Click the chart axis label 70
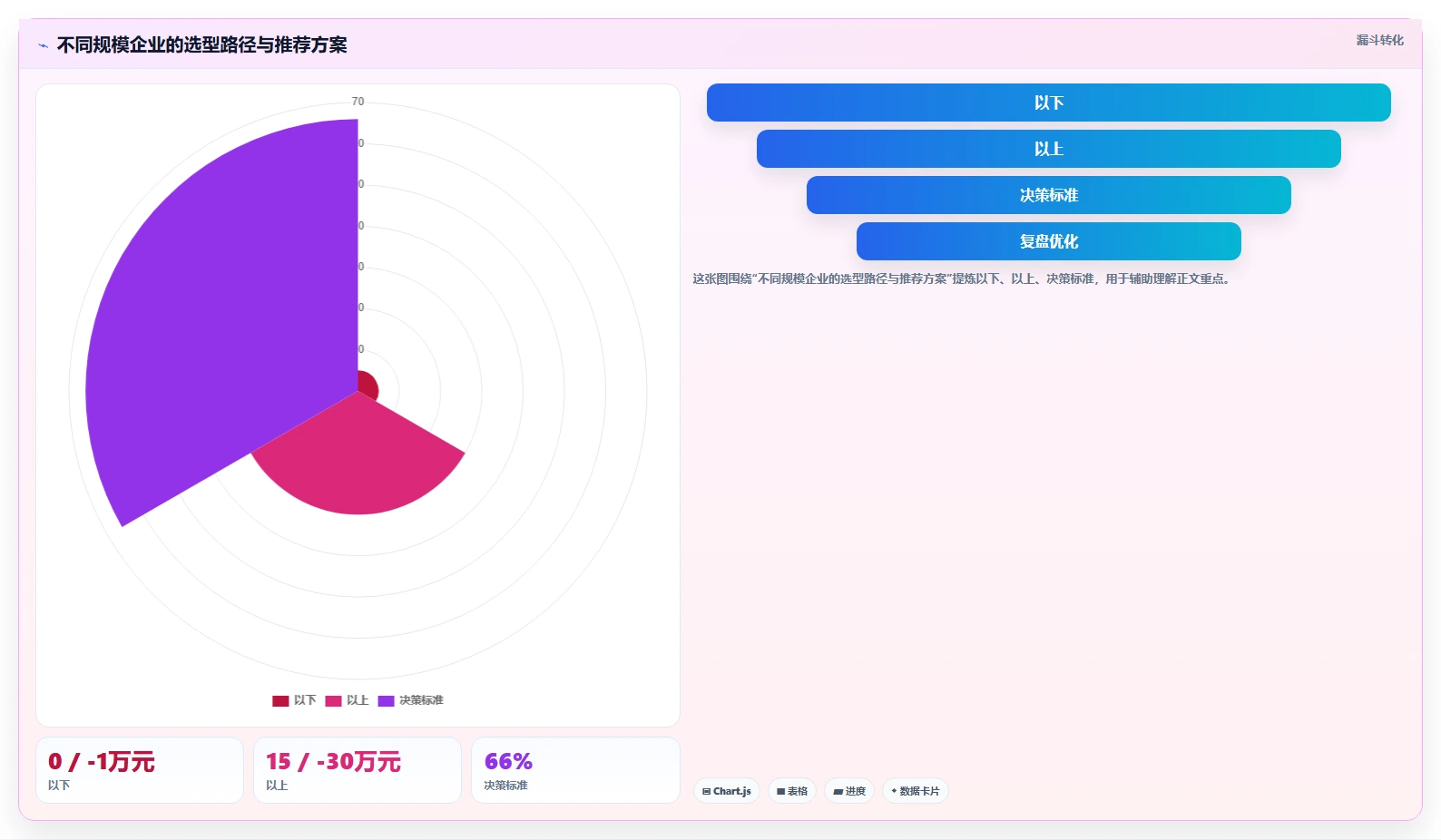This screenshot has height=840, width=1441. tap(358, 102)
